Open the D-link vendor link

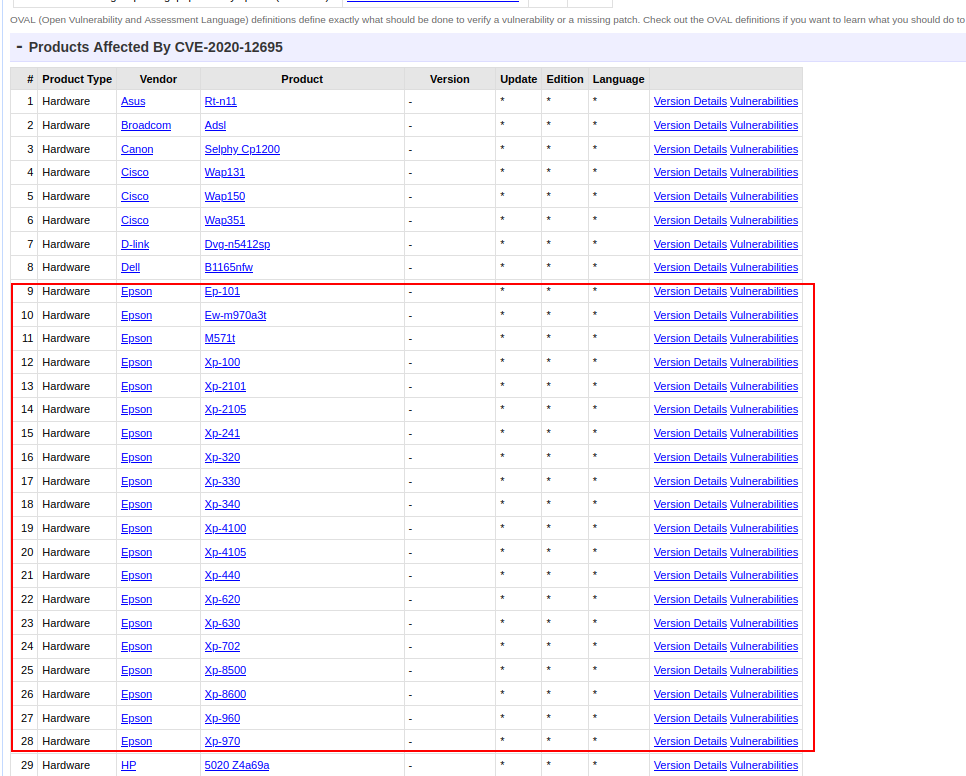[135, 245]
